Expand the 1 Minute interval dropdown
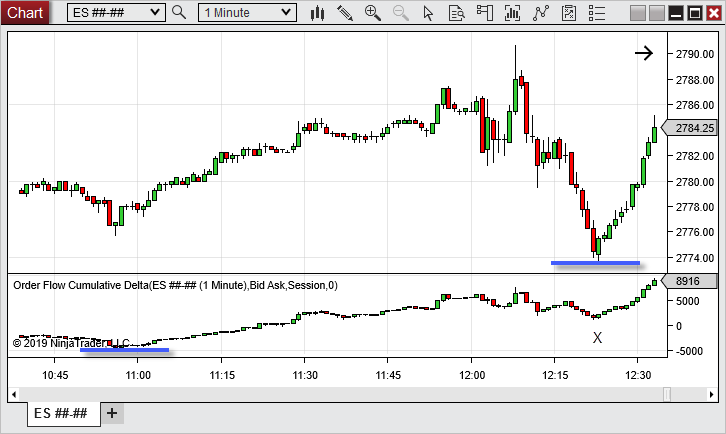The width and height of the screenshot is (726, 434). click(x=247, y=12)
